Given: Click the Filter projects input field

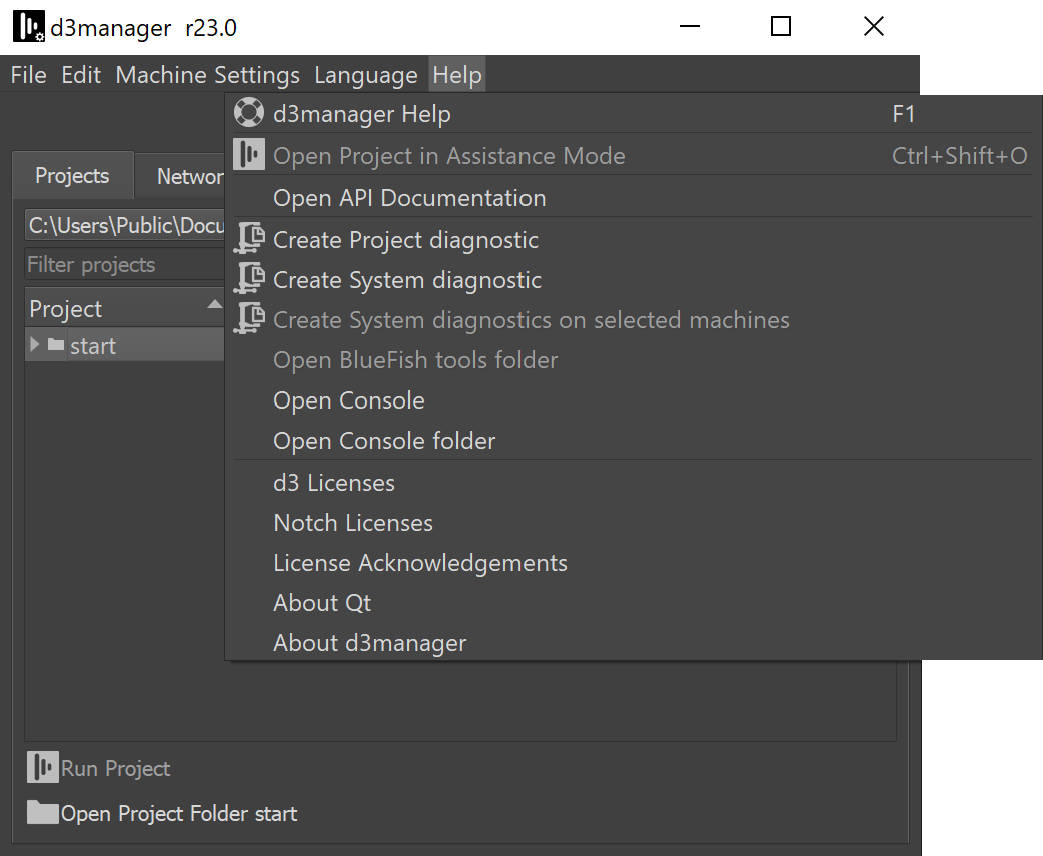Looking at the screenshot, I should point(120,265).
